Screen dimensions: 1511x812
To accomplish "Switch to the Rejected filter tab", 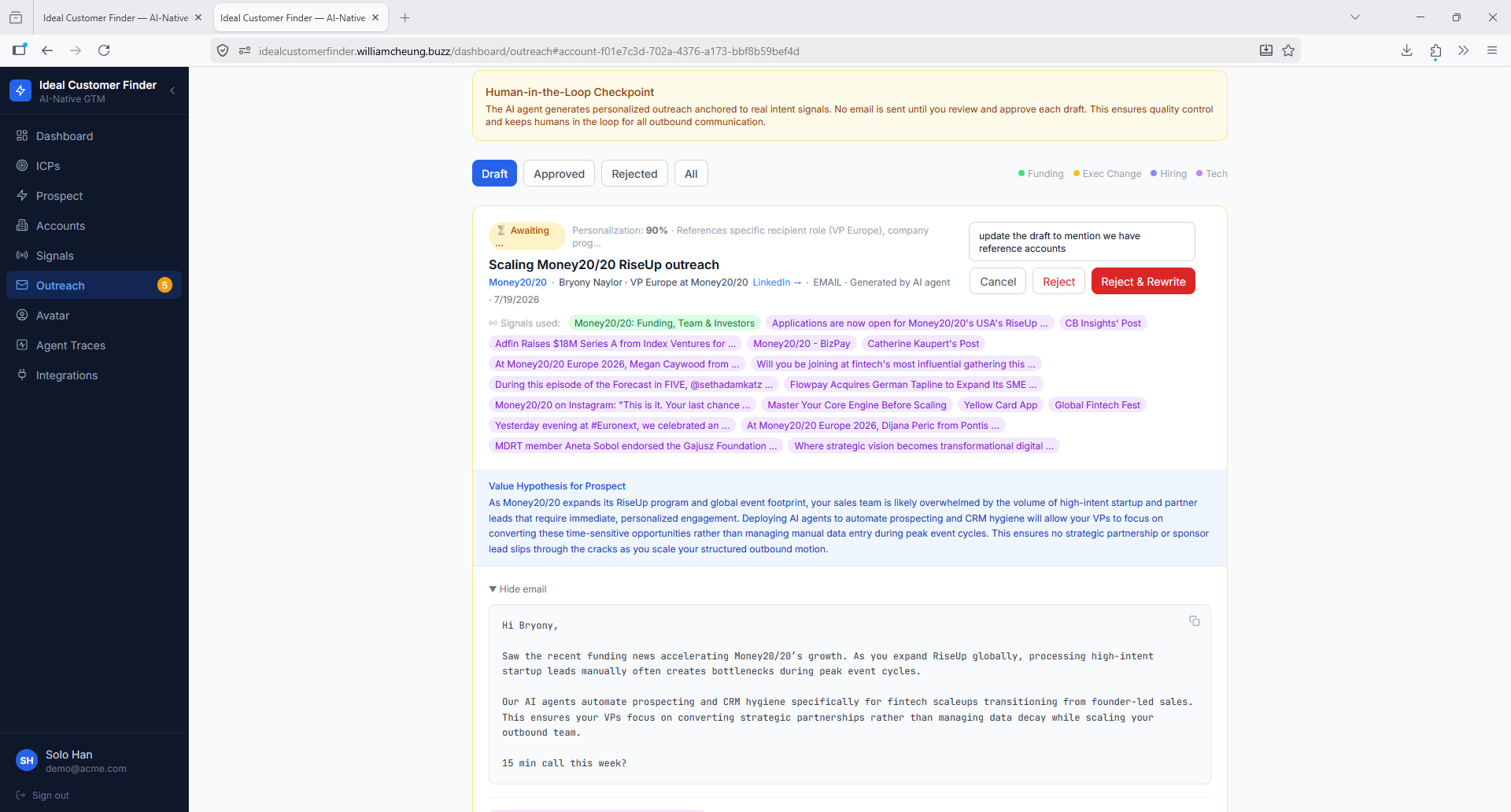I will pos(634,174).
